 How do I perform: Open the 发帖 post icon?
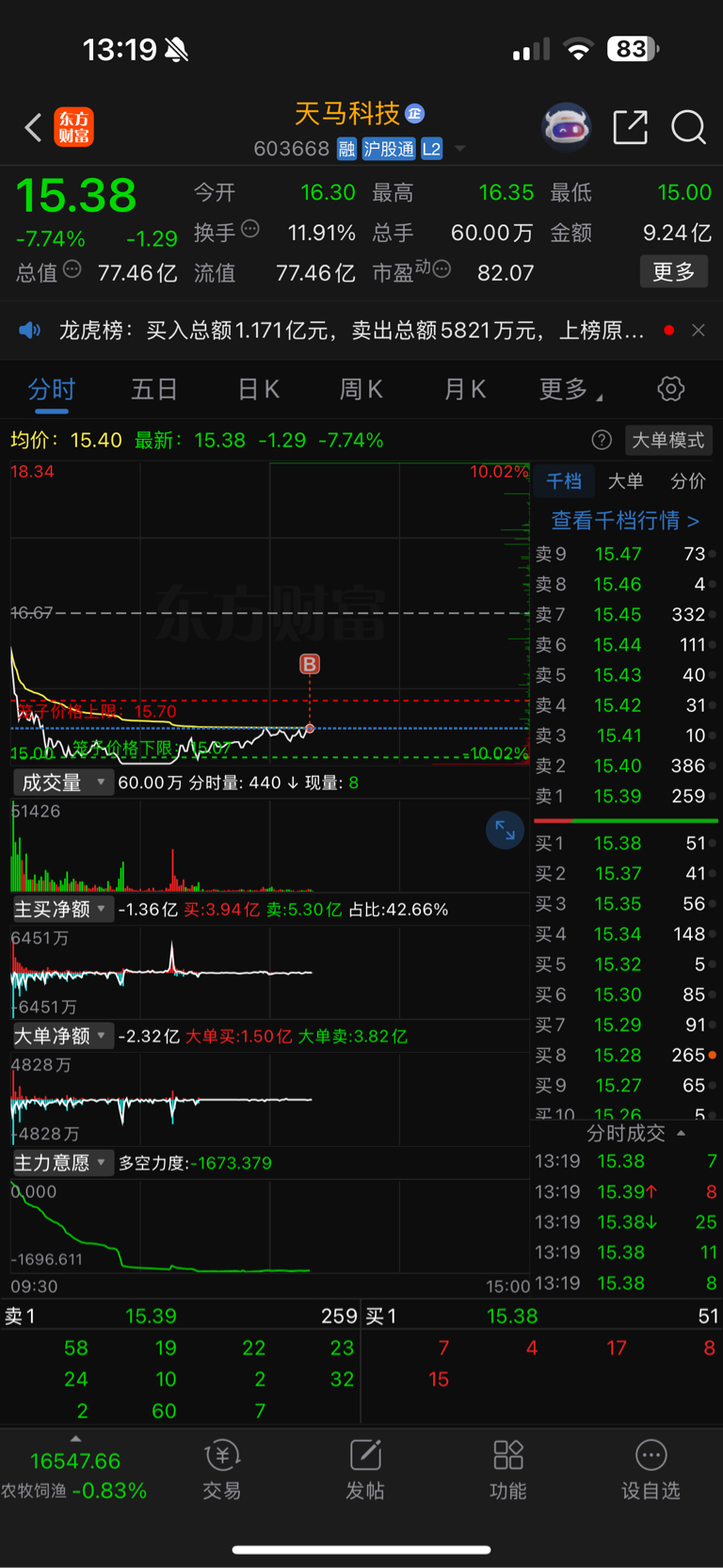(x=365, y=1470)
